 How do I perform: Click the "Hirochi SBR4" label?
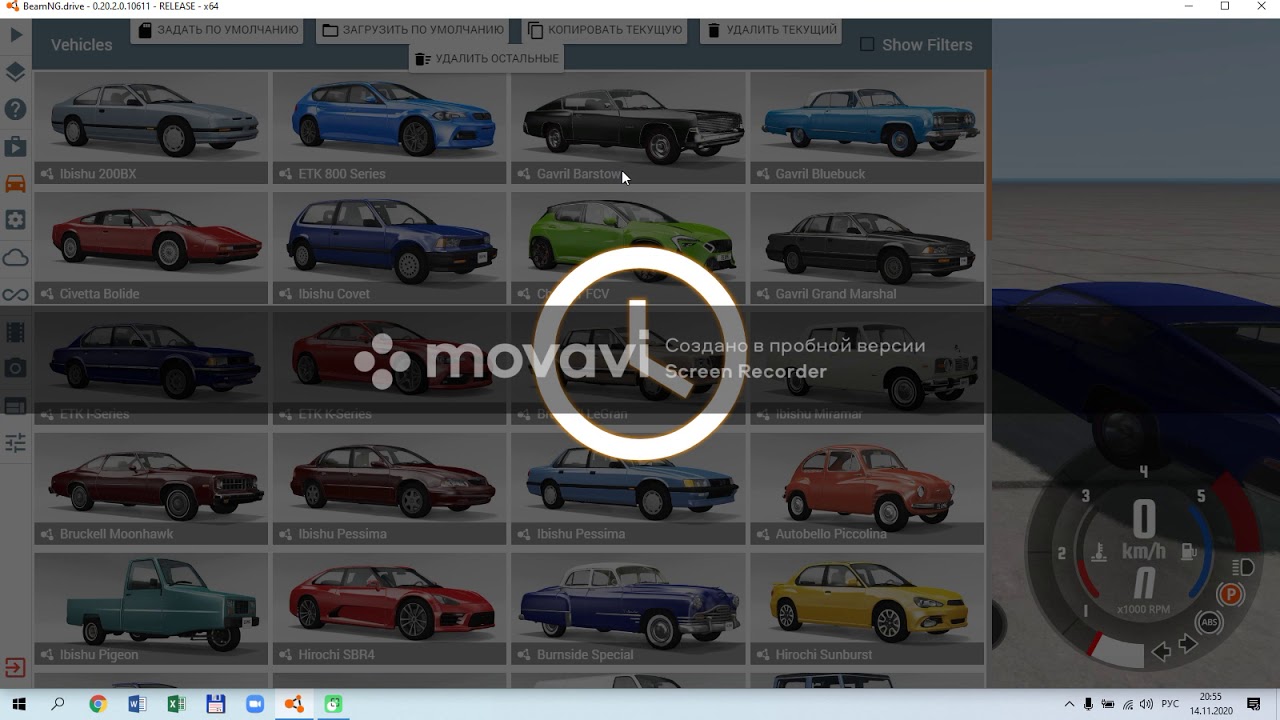point(336,655)
